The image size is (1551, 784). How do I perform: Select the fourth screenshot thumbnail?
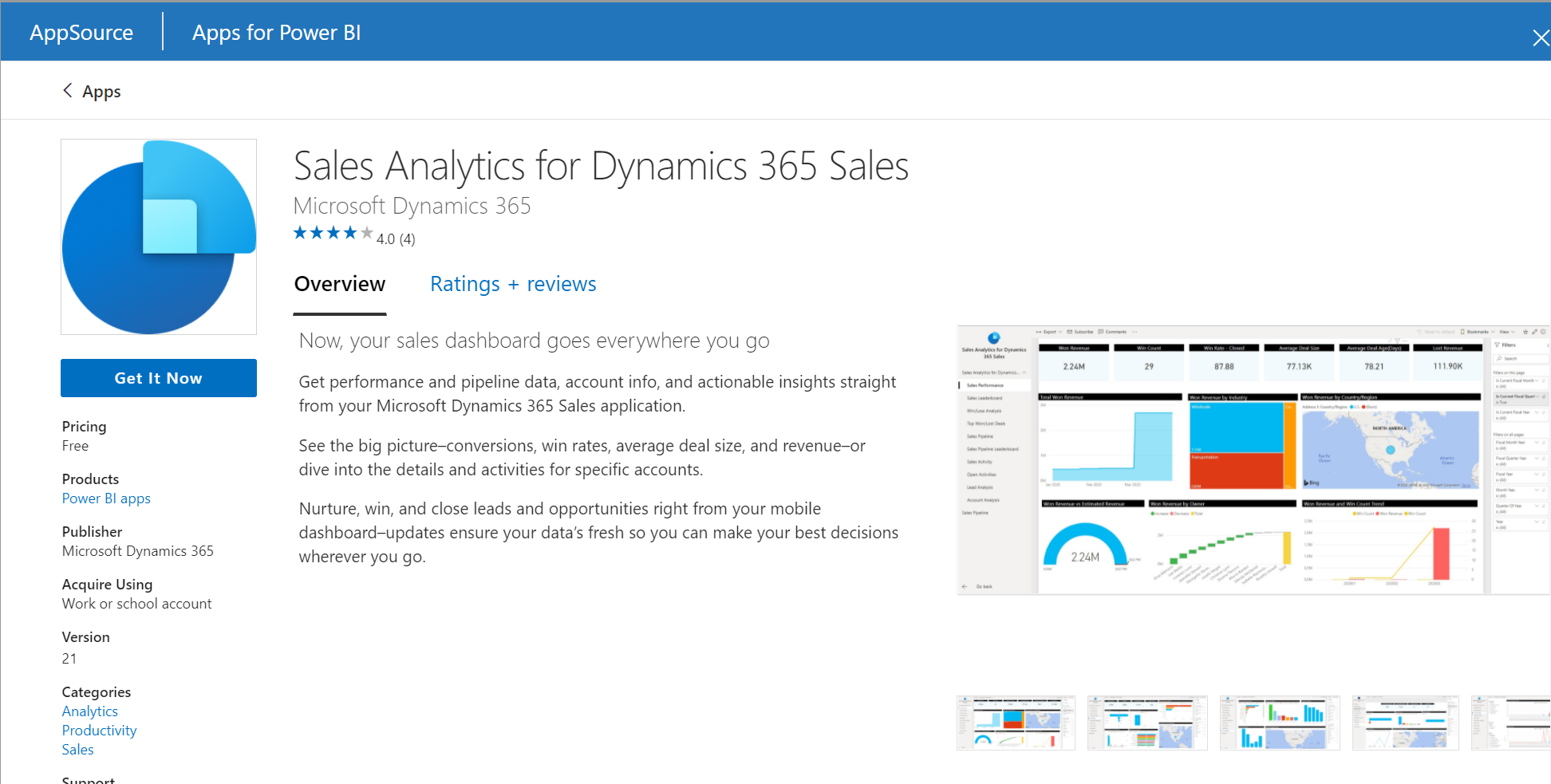[x=1406, y=723]
